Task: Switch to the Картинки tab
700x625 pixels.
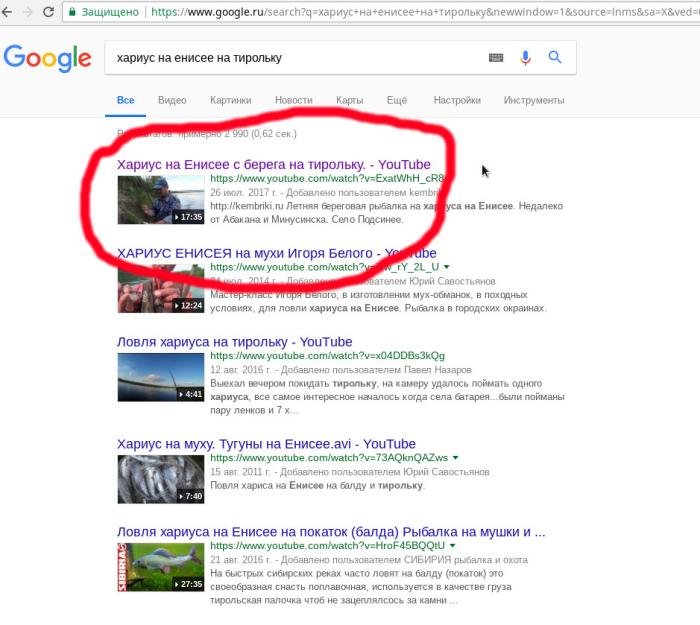Action: (x=230, y=100)
